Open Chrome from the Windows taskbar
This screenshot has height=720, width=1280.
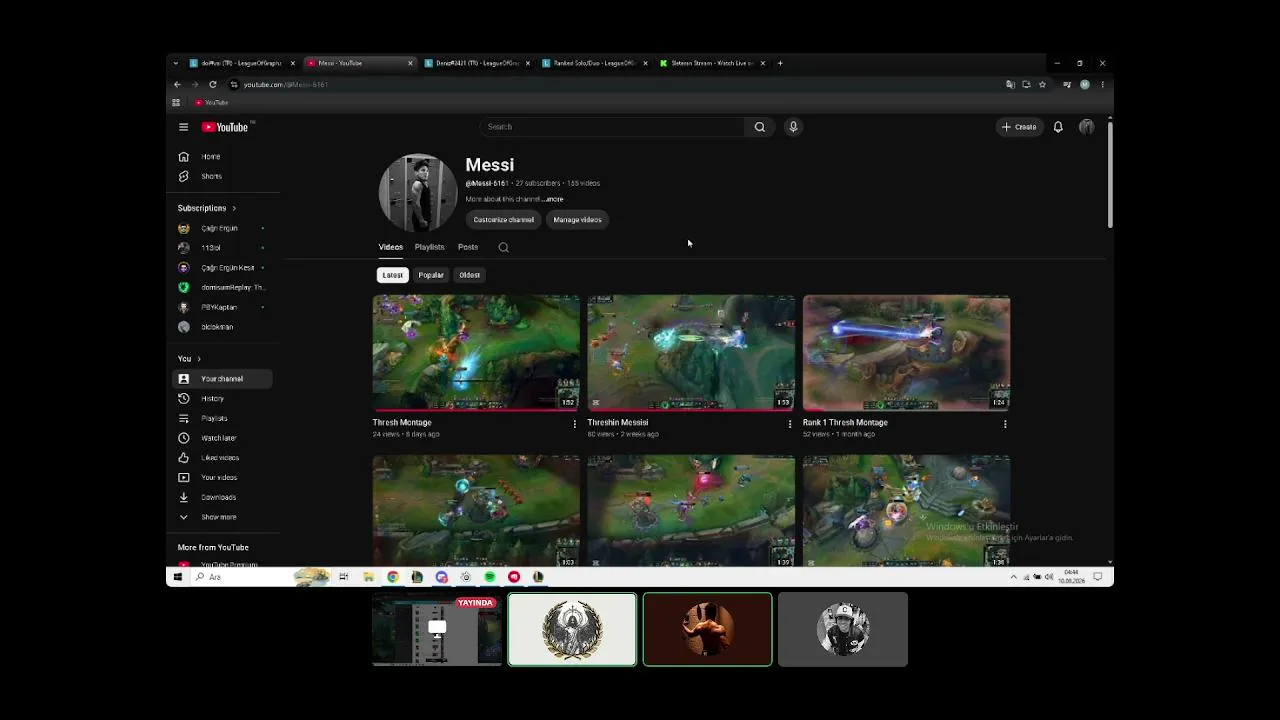pyautogui.click(x=393, y=577)
